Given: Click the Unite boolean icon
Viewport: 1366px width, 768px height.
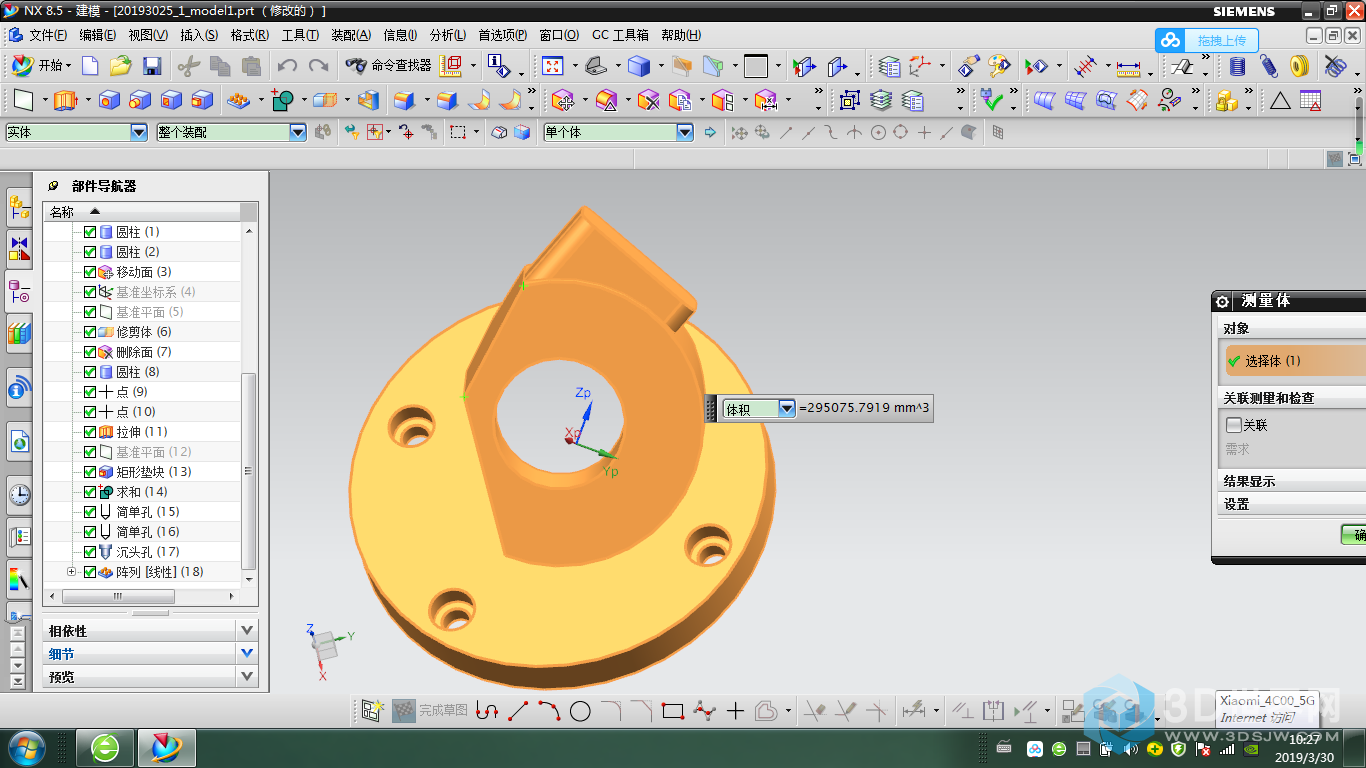Looking at the screenshot, I should 282,100.
